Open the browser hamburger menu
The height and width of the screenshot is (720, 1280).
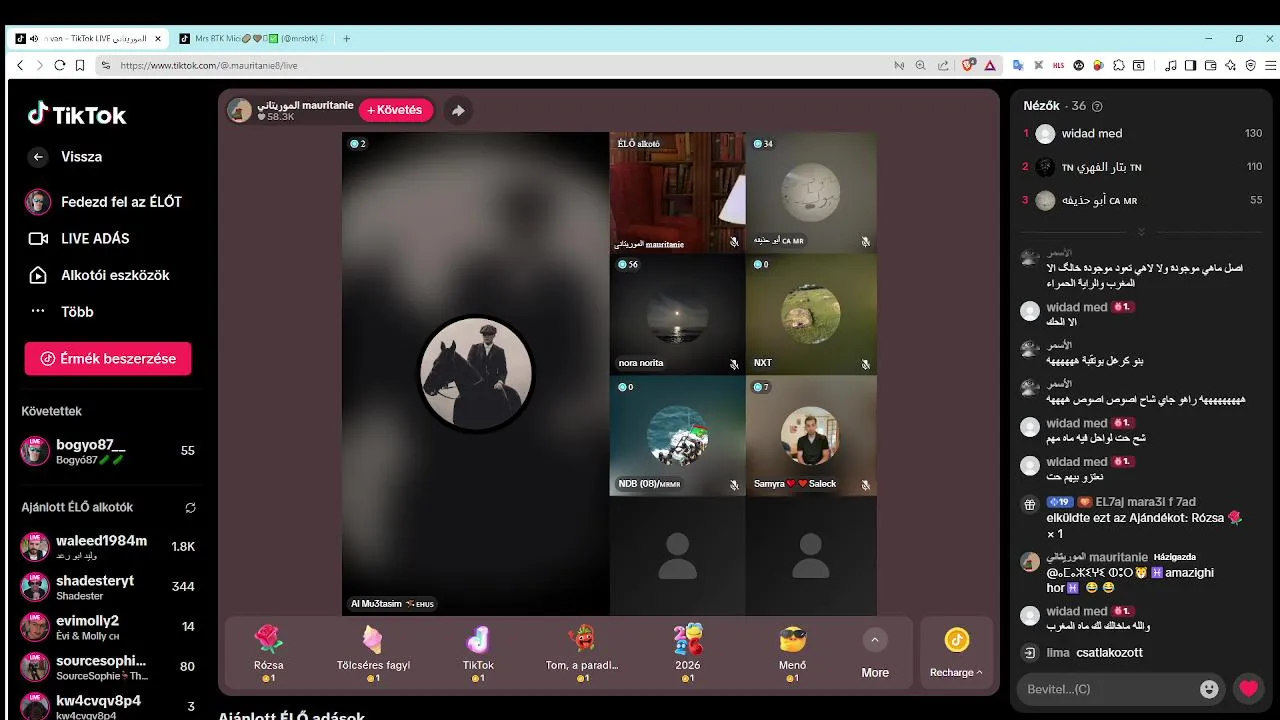click(x=1270, y=65)
